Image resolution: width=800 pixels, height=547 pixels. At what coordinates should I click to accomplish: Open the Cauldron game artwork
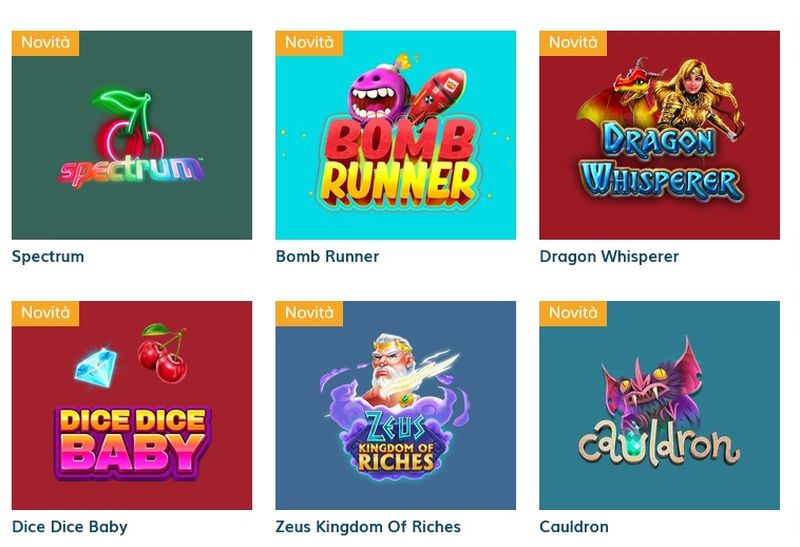[659, 405]
